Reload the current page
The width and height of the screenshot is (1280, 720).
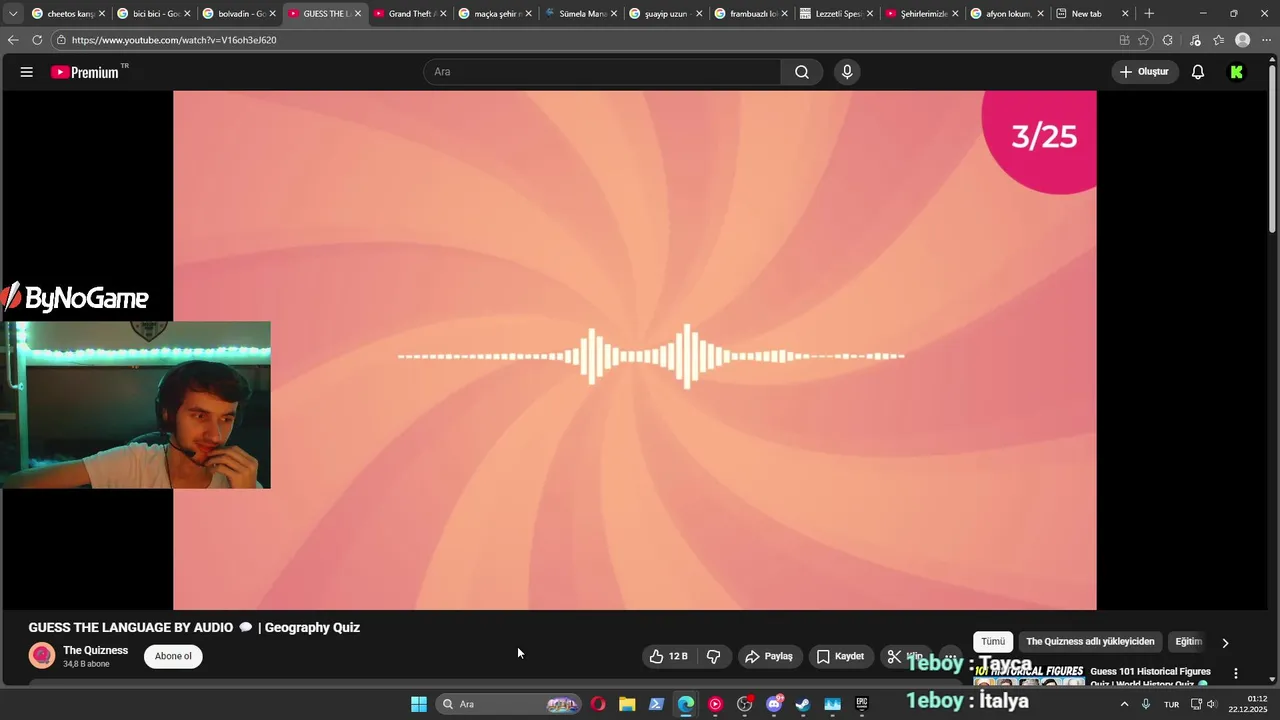point(37,40)
